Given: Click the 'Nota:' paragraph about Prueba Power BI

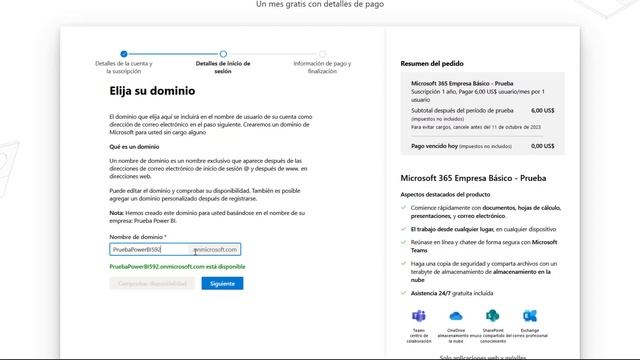Looking at the screenshot, I should click(207, 217).
